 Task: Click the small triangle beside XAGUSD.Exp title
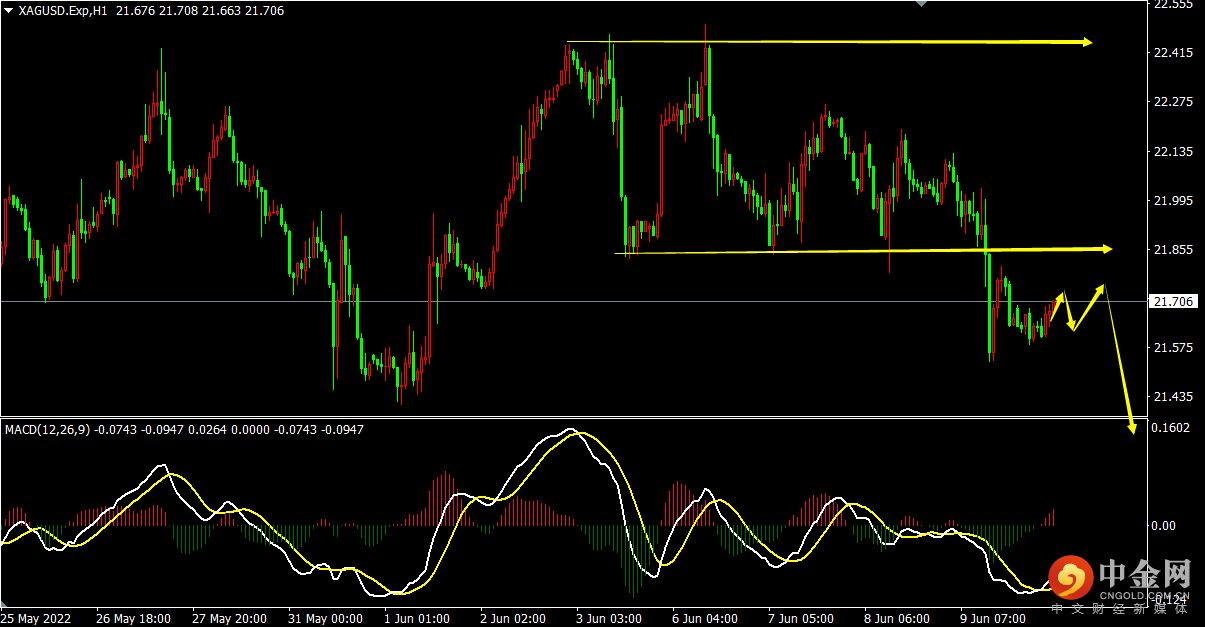coord(9,10)
